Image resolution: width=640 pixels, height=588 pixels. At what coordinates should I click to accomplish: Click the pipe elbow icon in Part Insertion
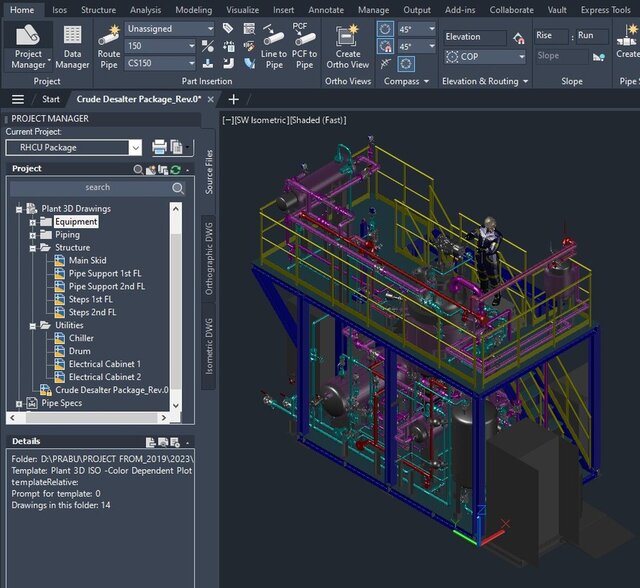click(229, 63)
